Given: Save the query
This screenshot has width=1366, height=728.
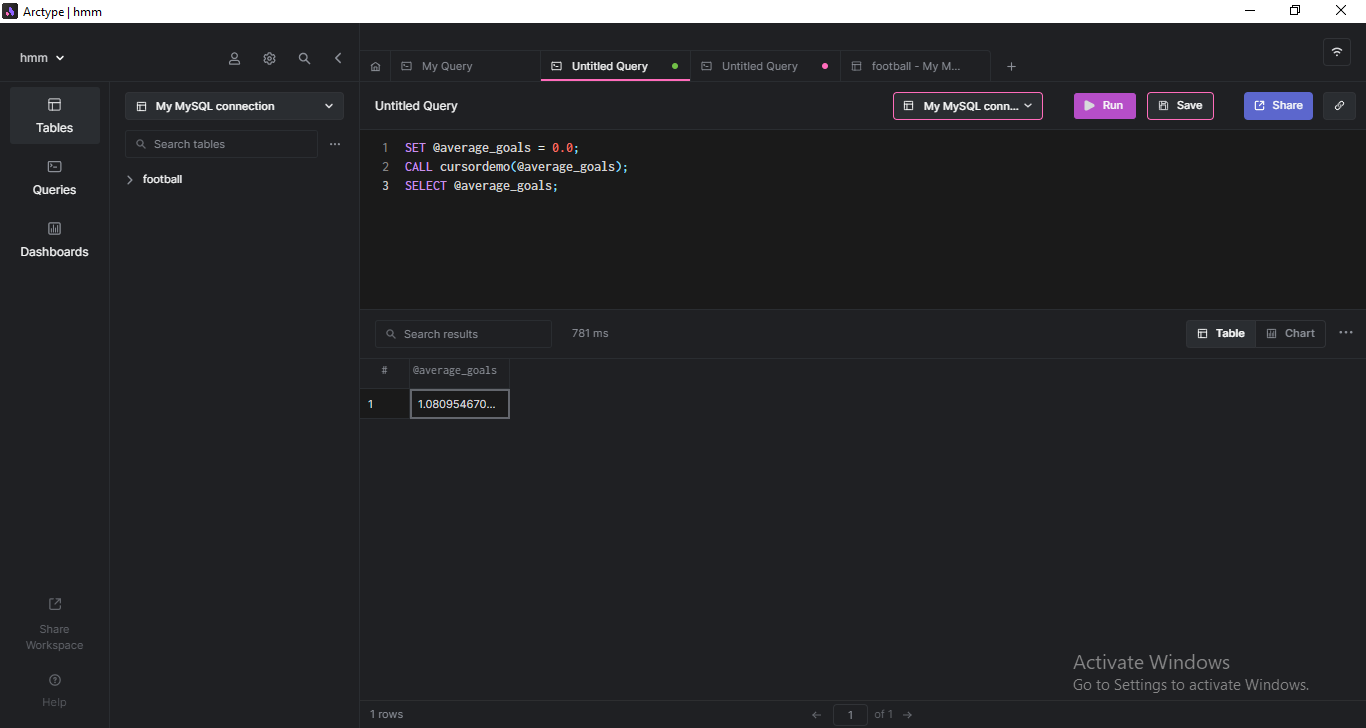Looking at the screenshot, I should coord(1180,106).
